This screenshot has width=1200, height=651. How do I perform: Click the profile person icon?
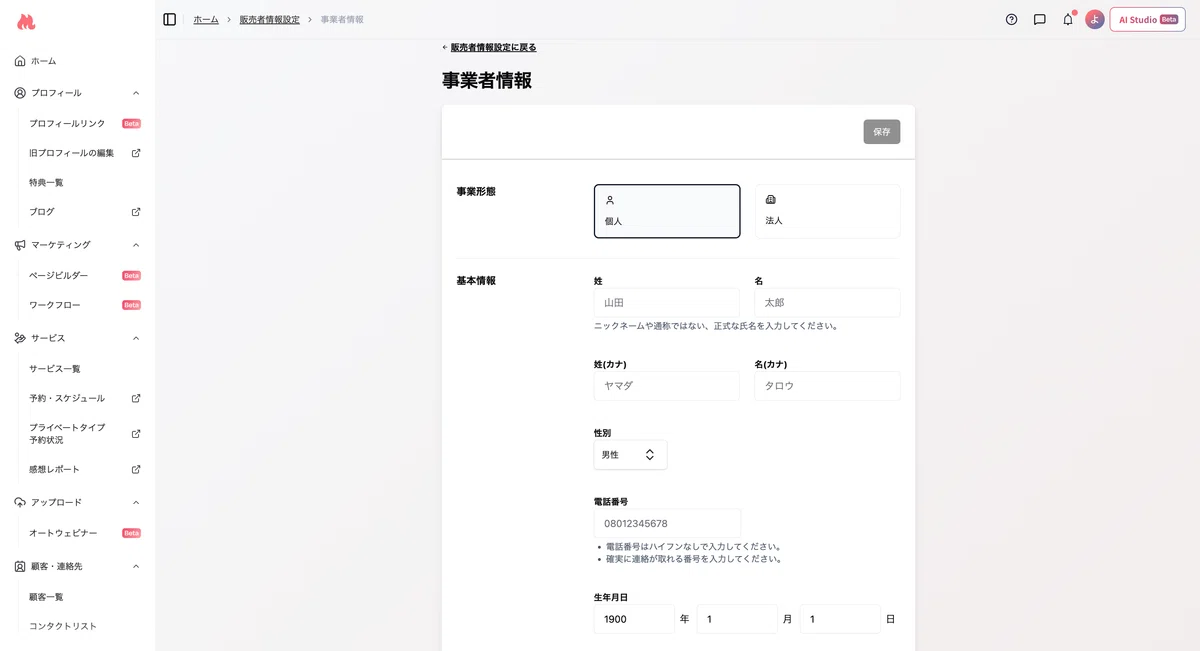pos(20,93)
